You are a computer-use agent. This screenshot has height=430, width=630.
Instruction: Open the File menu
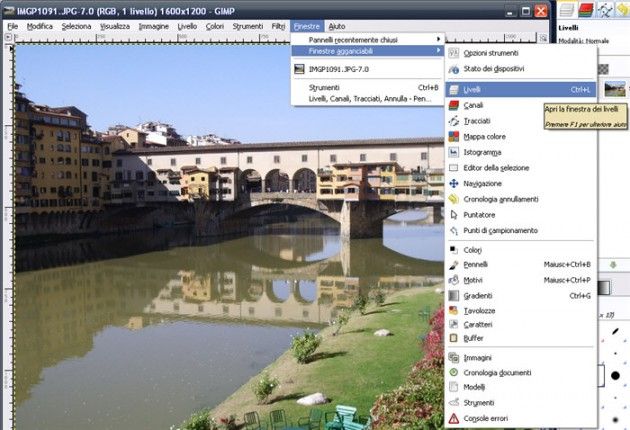pyautogui.click(x=12, y=27)
